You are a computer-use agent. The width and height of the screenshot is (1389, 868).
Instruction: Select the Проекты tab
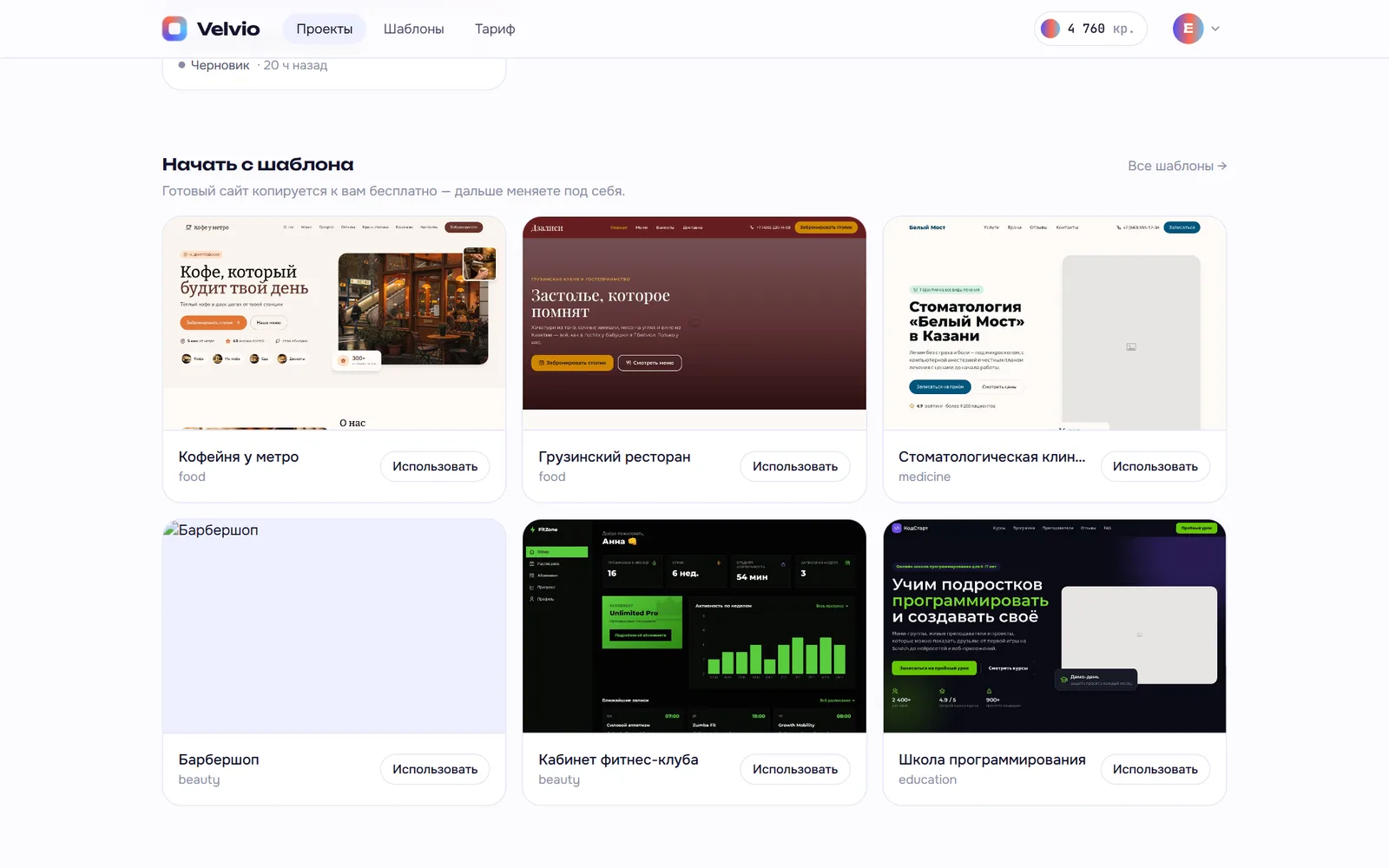click(325, 29)
